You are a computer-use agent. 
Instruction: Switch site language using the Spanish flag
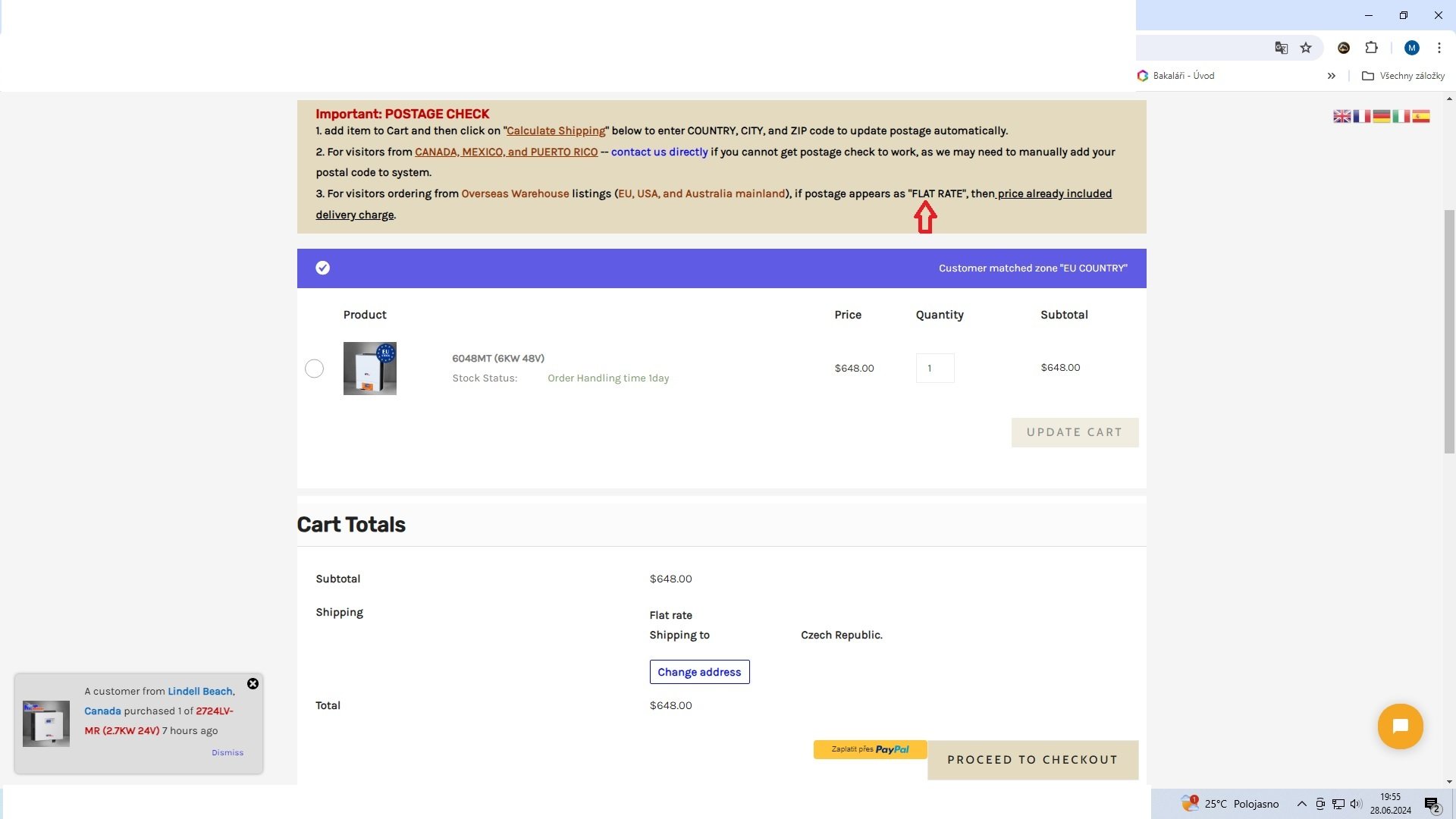1420,116
